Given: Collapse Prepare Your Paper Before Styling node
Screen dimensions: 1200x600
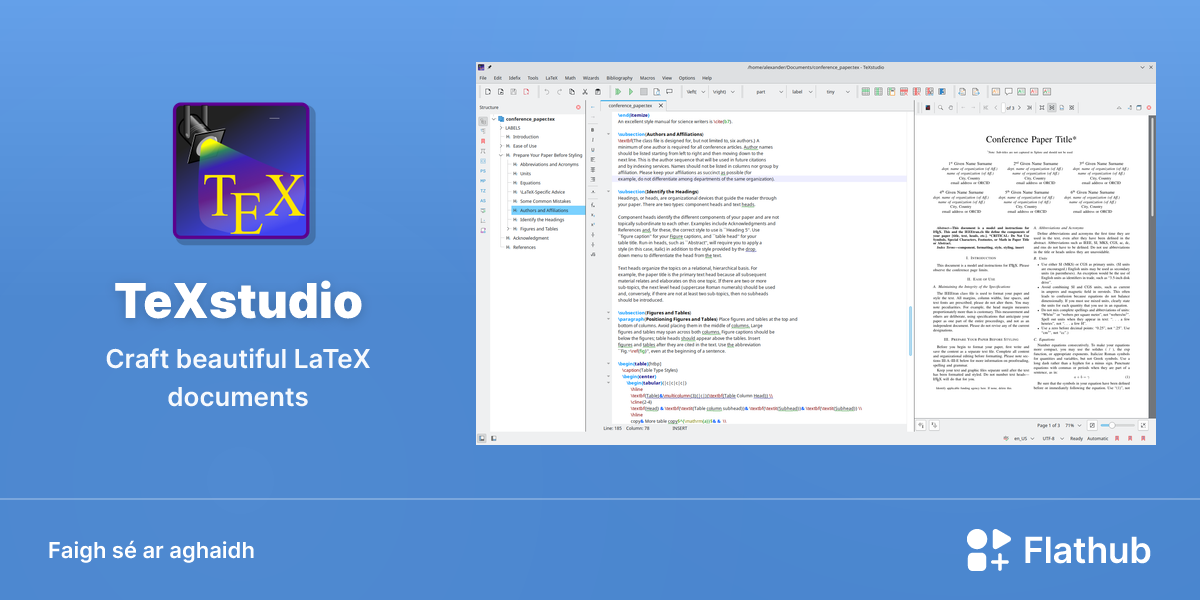Looking at the screenshot, I should [x=501, y=155].
